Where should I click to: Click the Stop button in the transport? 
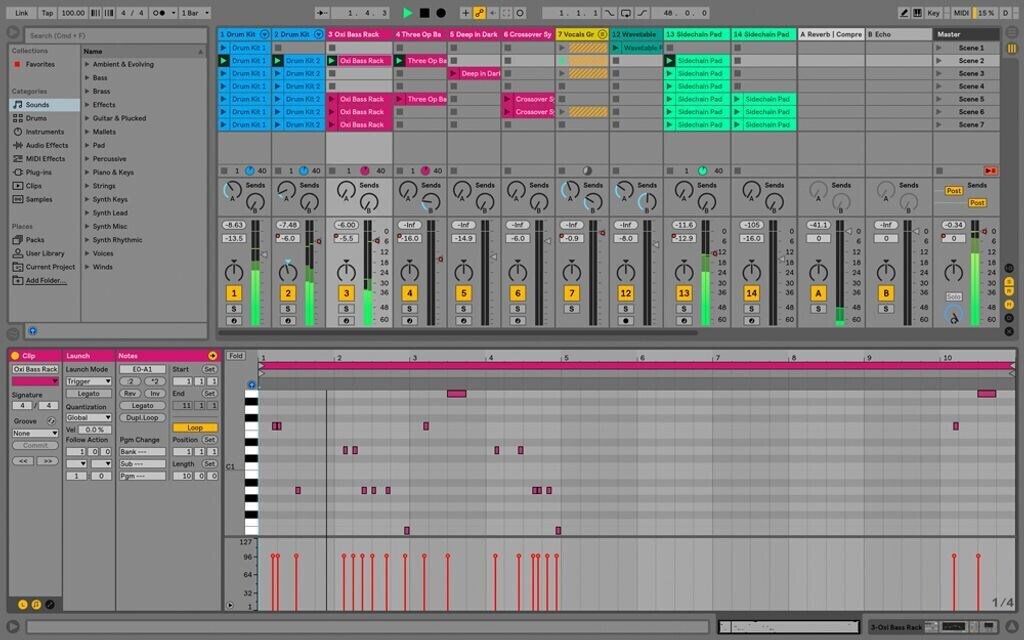click(x=424, y=13)
